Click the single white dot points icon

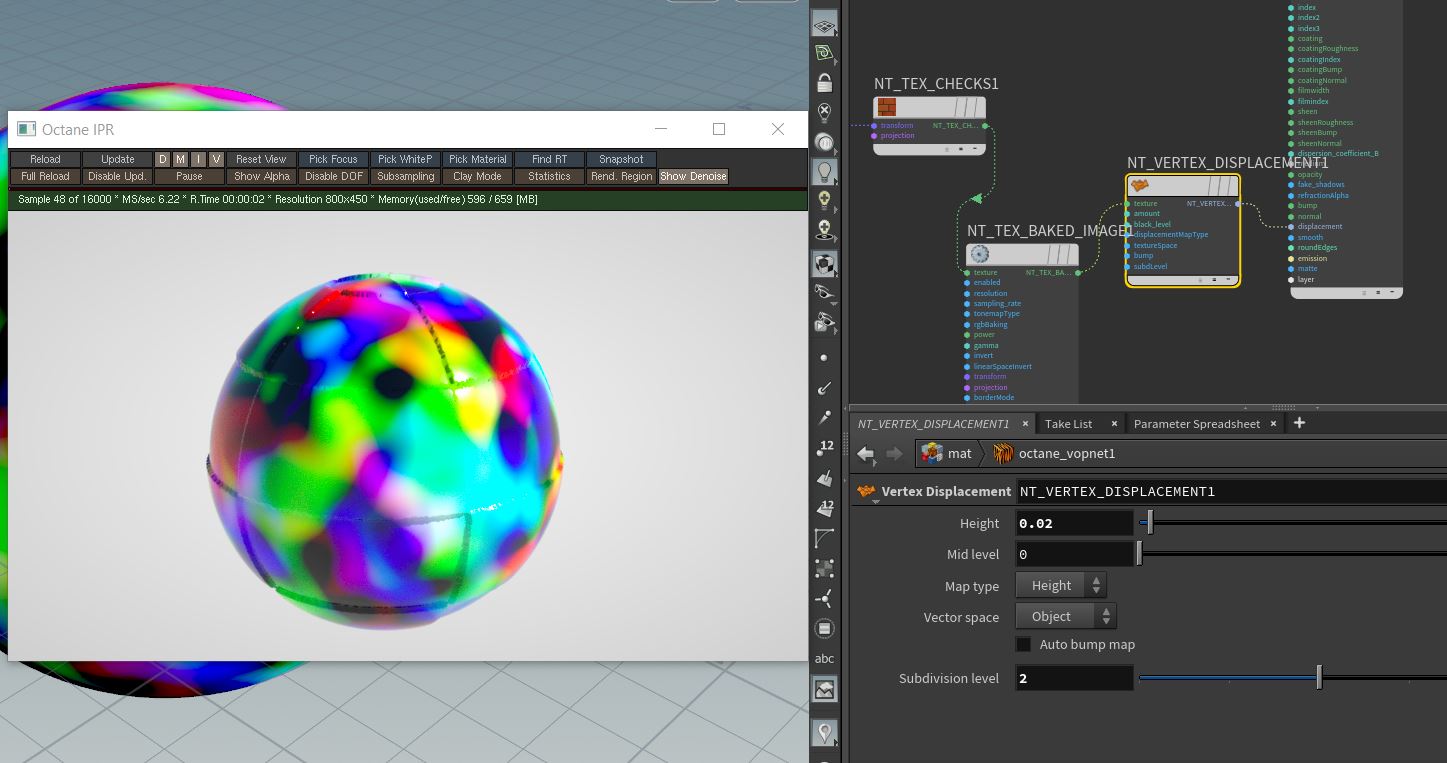point(824,358)
